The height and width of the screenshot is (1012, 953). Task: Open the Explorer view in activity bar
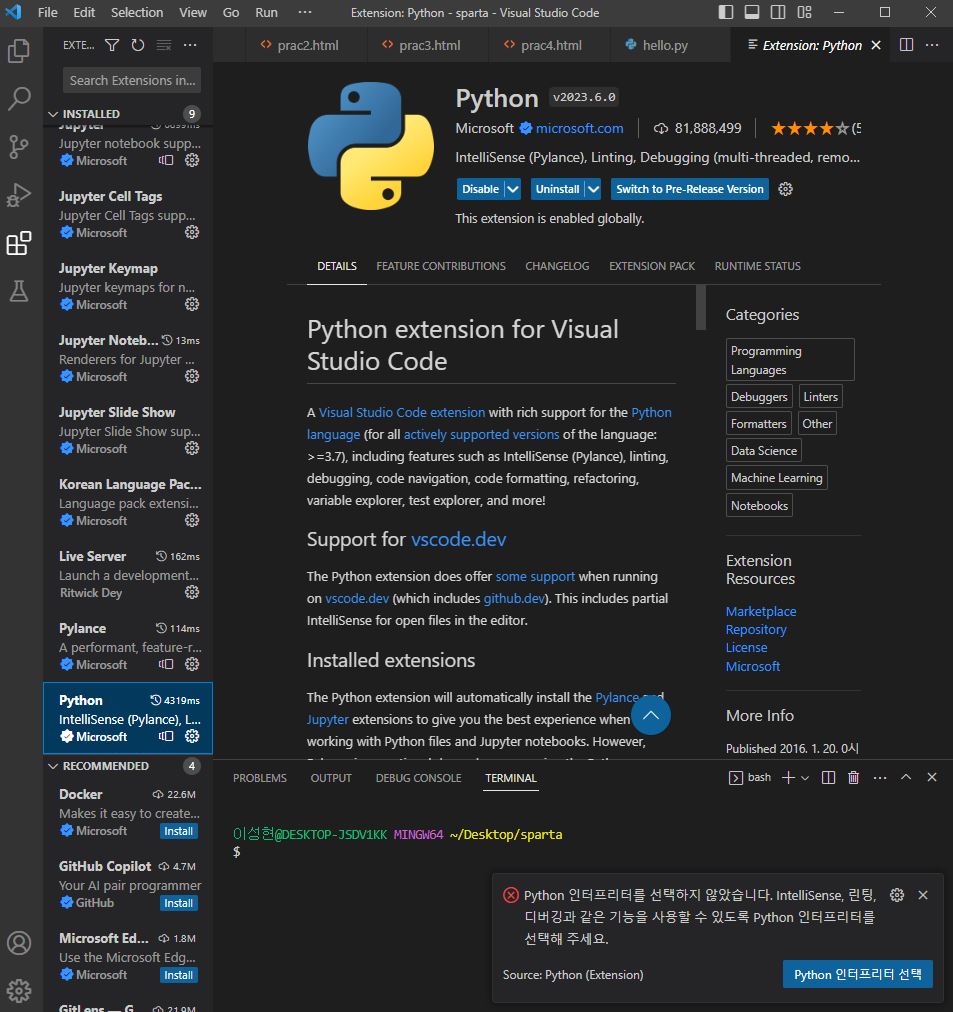click(x=19, y=51)
